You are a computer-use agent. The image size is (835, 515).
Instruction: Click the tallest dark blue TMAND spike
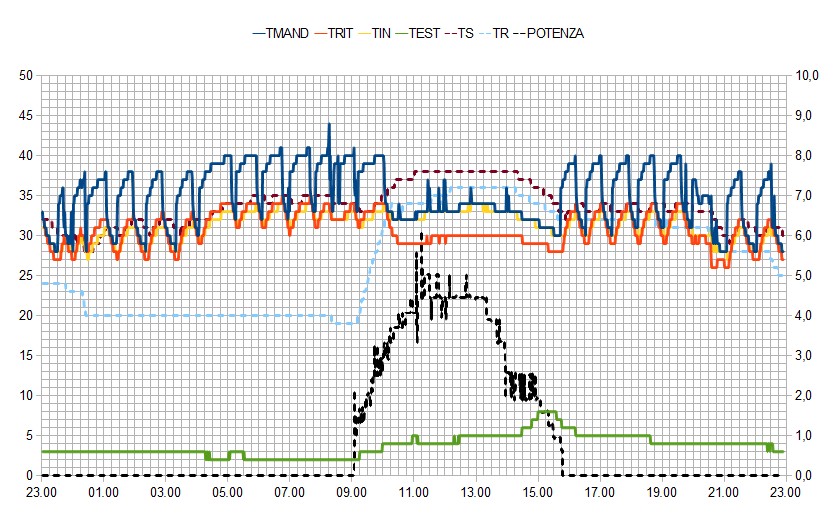click(x=329, y=126)
